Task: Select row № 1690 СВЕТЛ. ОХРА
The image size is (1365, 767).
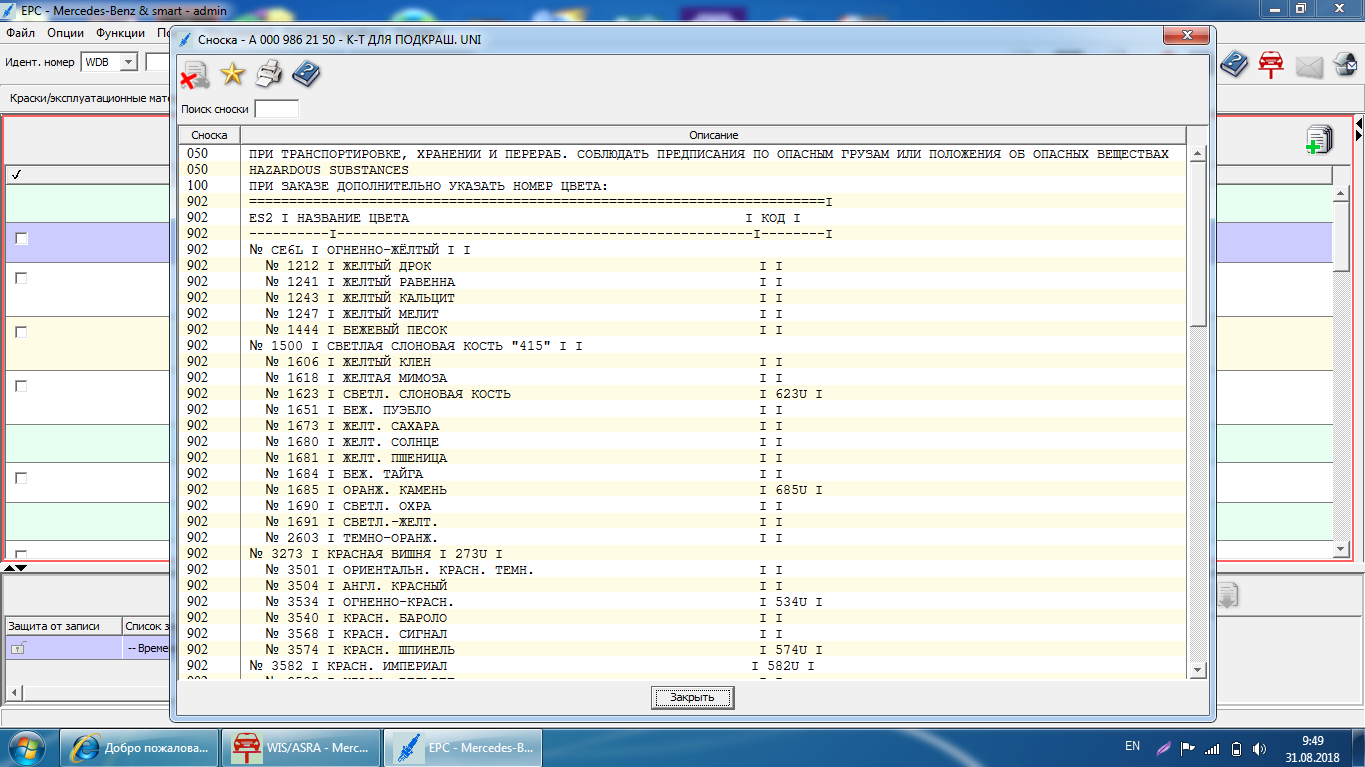Action: tap(682, 506)
